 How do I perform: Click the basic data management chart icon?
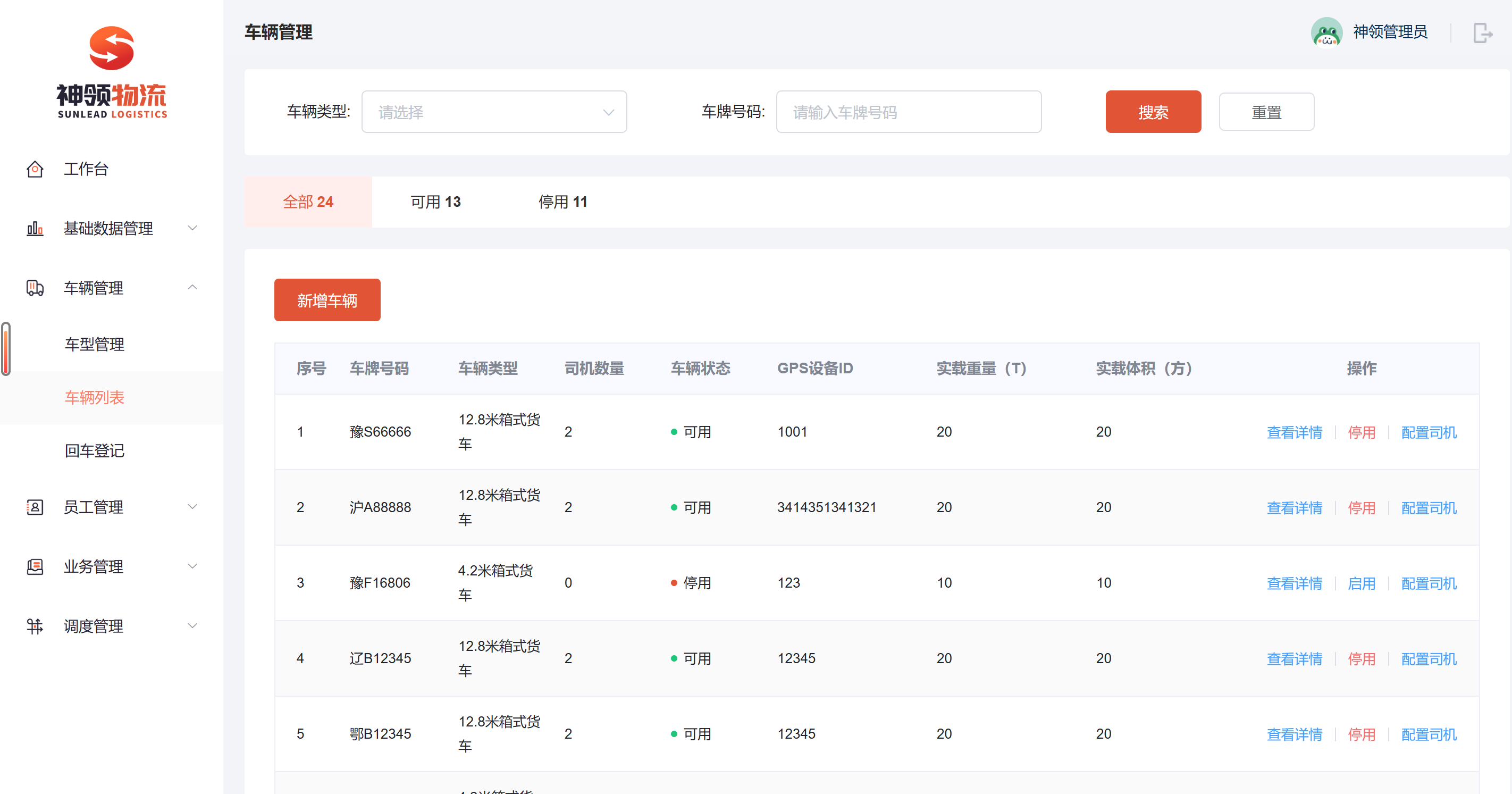(35, 229)
